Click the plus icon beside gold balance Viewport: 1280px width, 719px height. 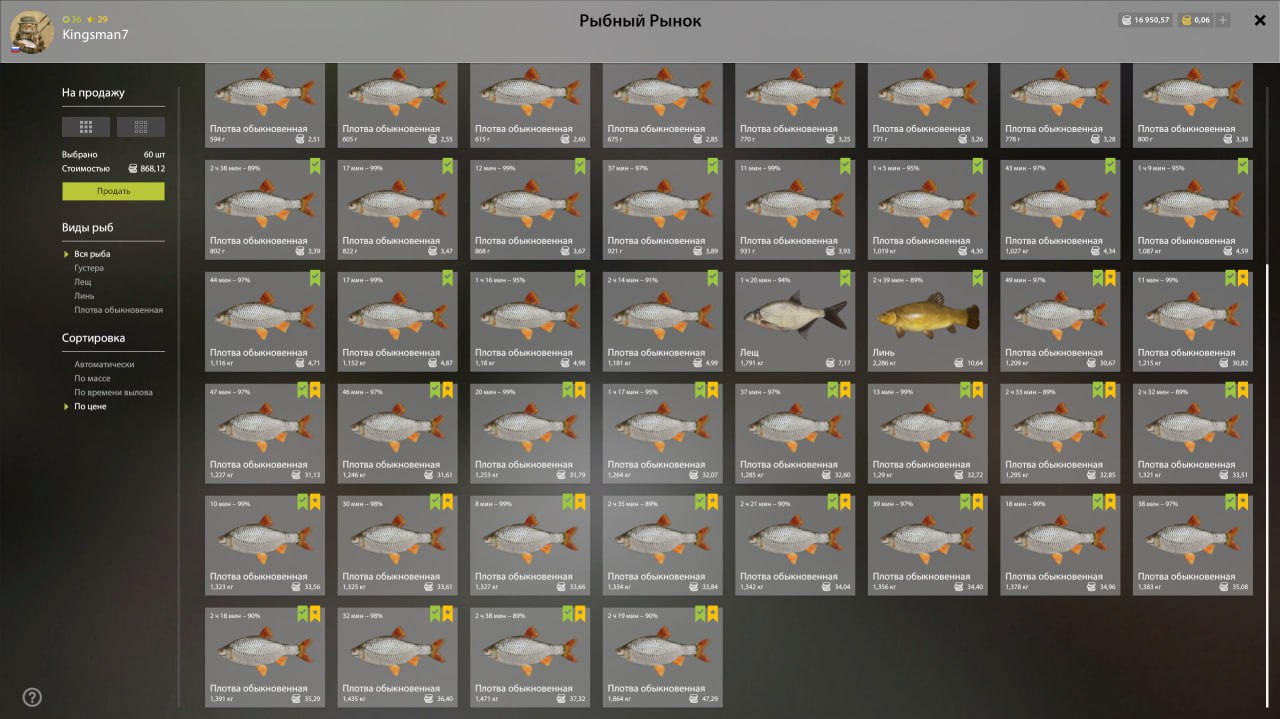point(1223,20)
